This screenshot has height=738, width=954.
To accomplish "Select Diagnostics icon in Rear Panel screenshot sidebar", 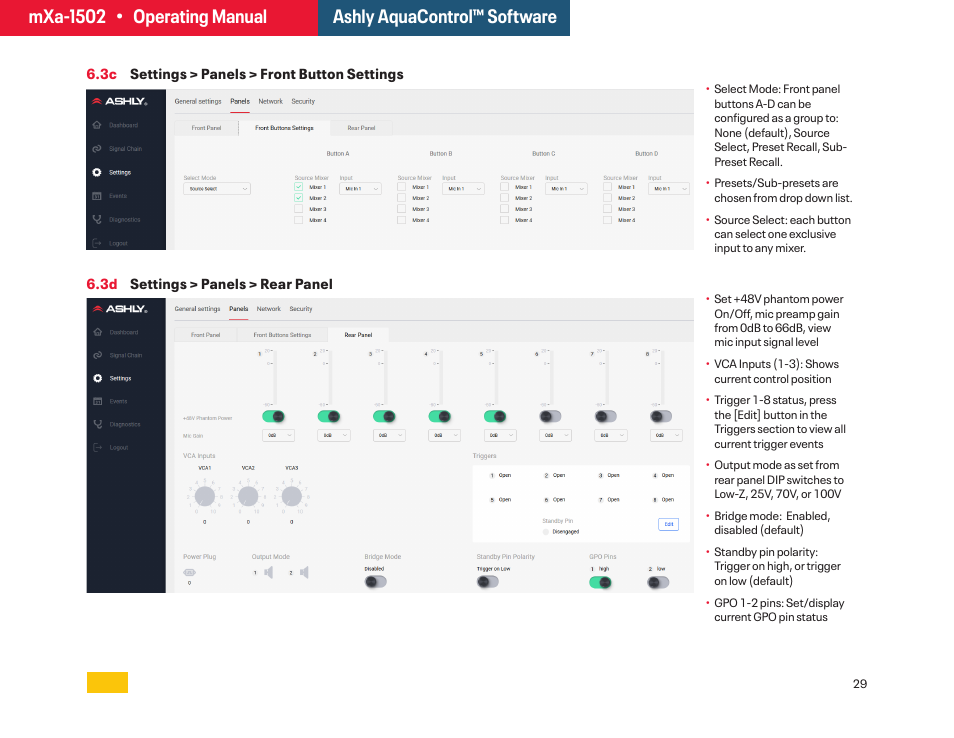I will tap(97, 424).
